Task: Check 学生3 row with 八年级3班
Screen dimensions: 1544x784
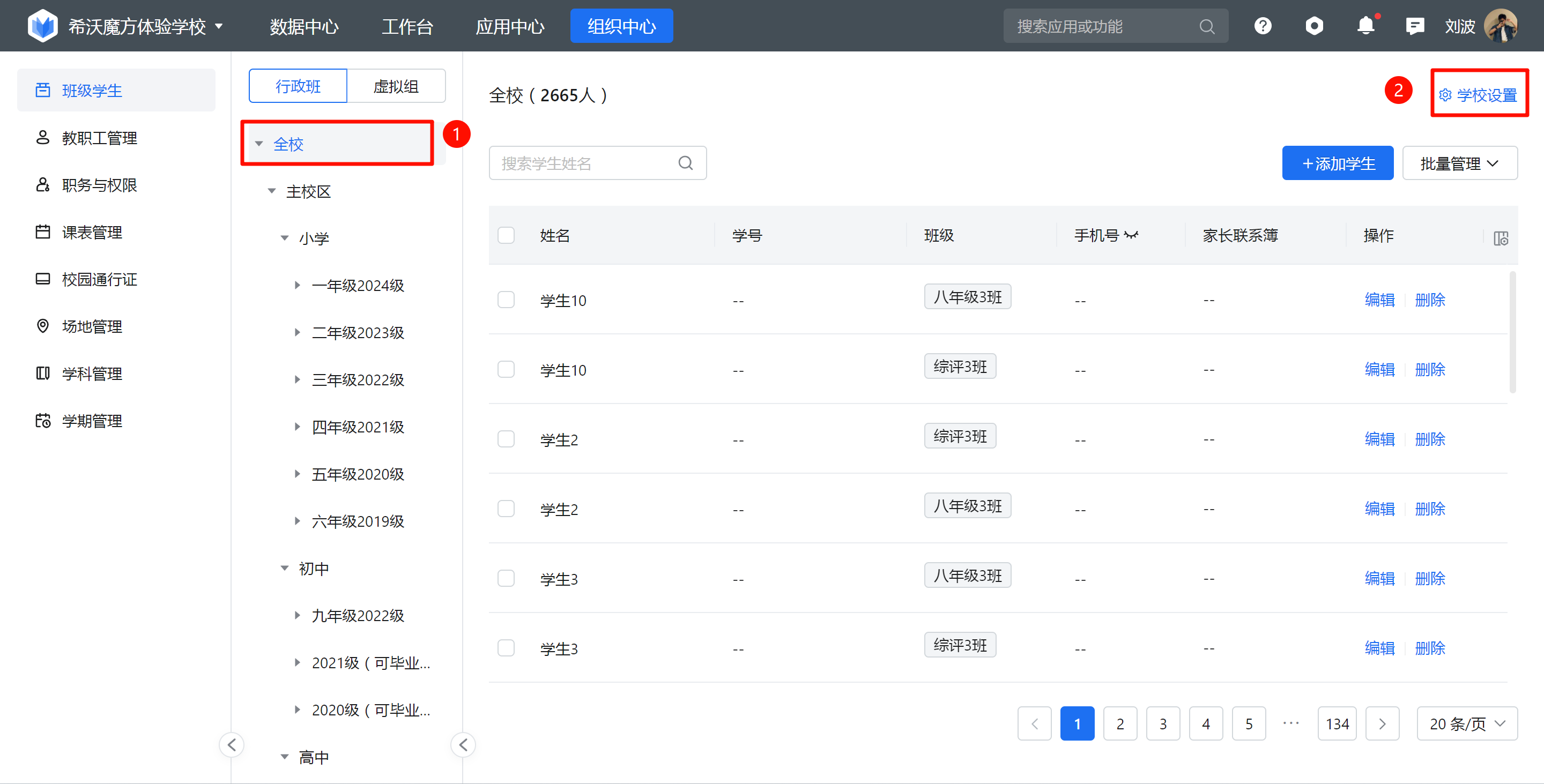Action: (x=506, y=578)
